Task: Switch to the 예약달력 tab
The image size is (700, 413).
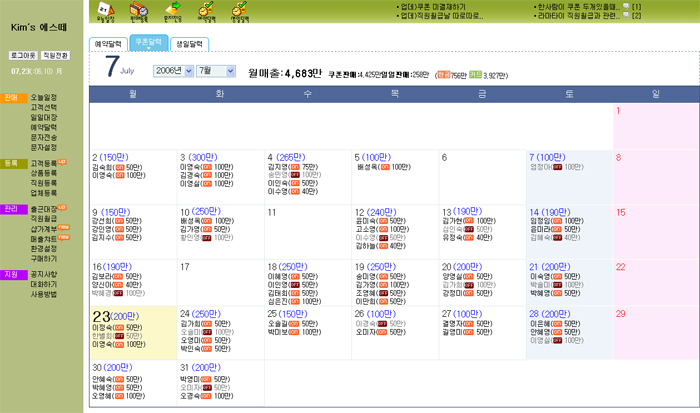Action: coord(110,45)
